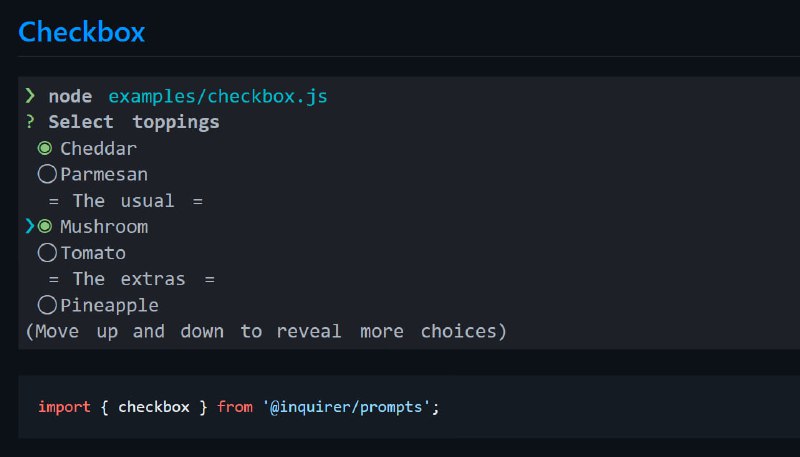Click the 'Move up and down' help hint
The image size is (800, 457).
pos(266,332)
